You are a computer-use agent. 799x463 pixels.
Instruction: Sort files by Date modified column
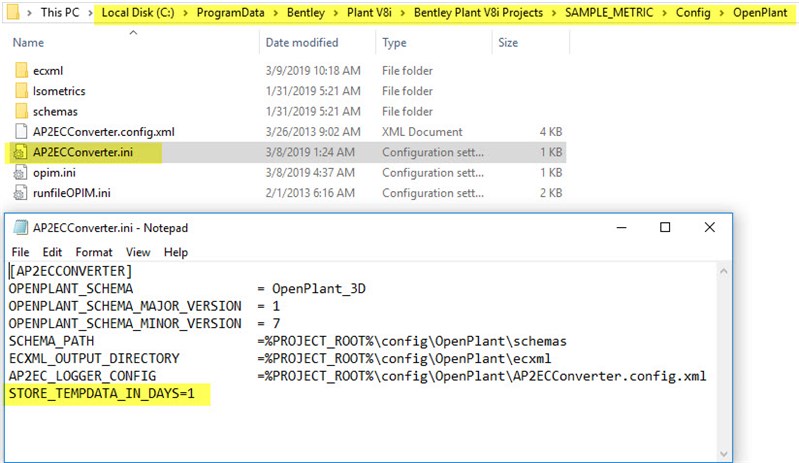302,42
